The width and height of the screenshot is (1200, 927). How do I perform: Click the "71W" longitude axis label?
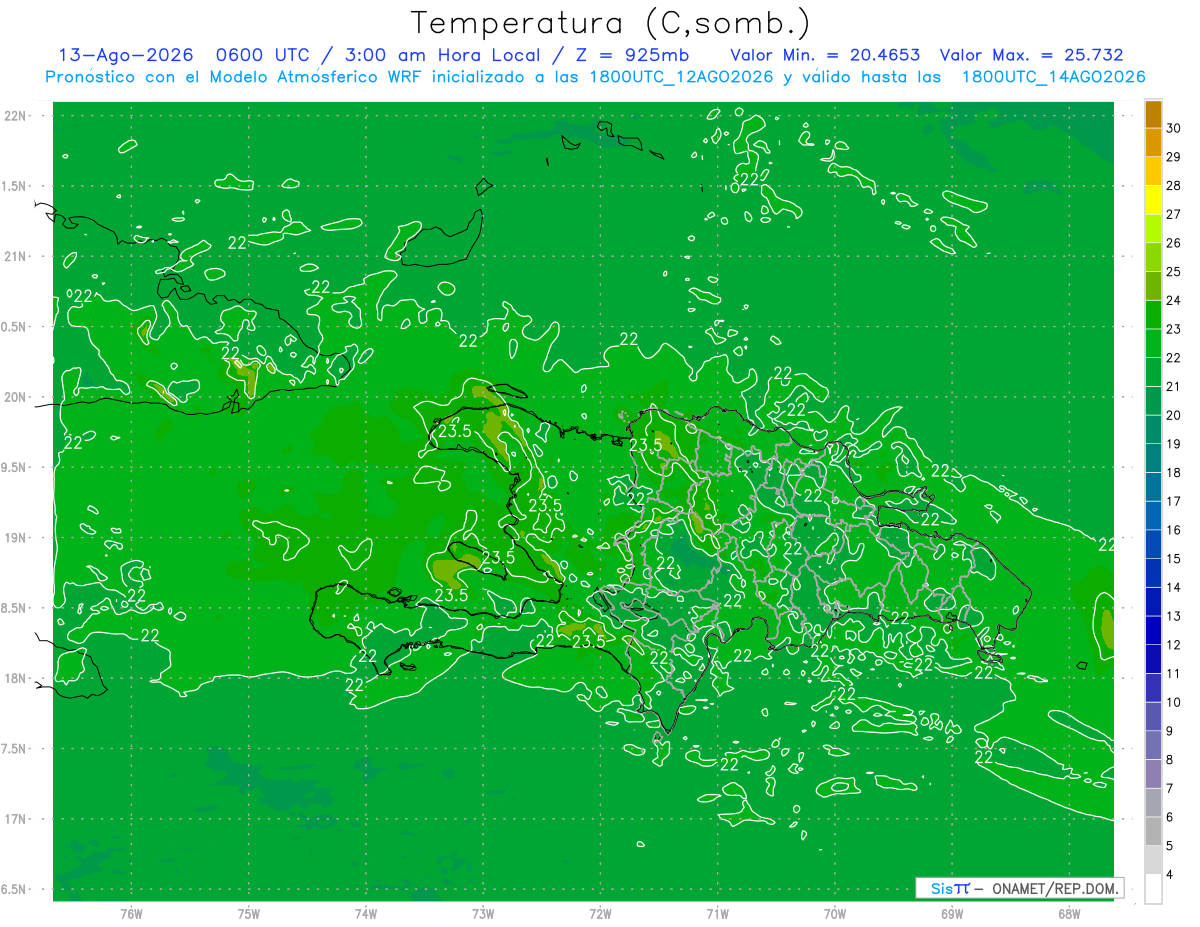pyautogui.click(x=717, y=914)
